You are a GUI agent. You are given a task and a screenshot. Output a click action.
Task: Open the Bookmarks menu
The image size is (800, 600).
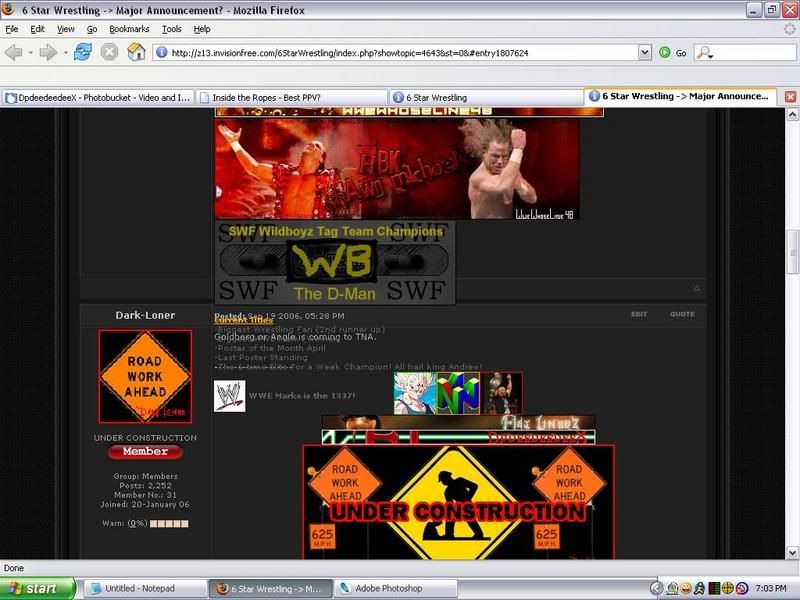pos(129,29)
